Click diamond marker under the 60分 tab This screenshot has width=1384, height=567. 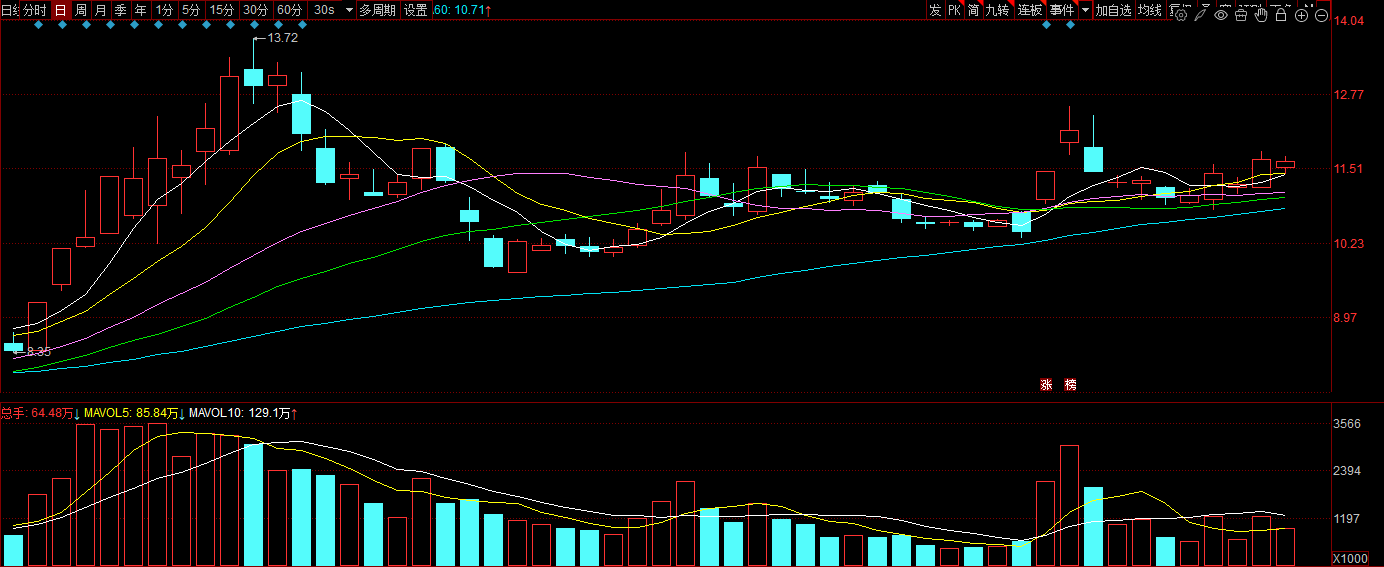pyautogui.click(x=302, y=25)
